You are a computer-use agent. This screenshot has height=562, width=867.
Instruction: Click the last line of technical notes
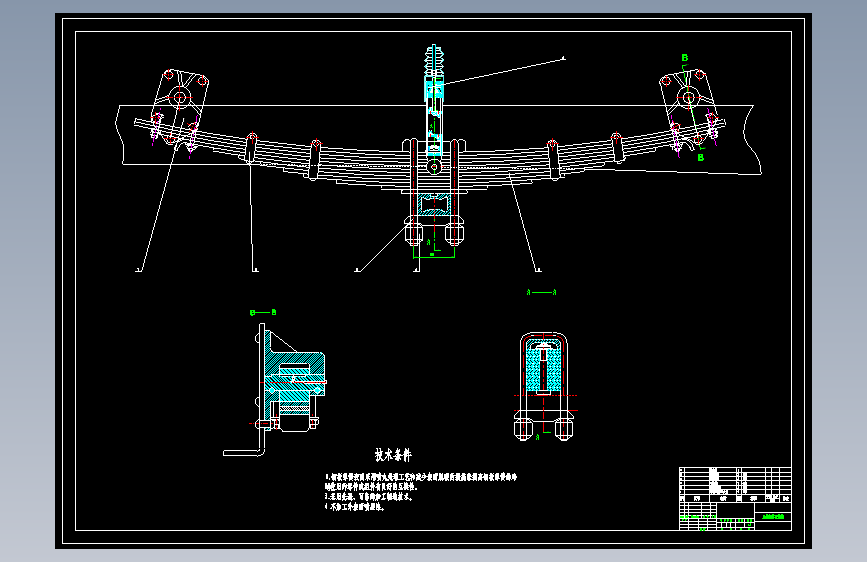pos(354,507)
